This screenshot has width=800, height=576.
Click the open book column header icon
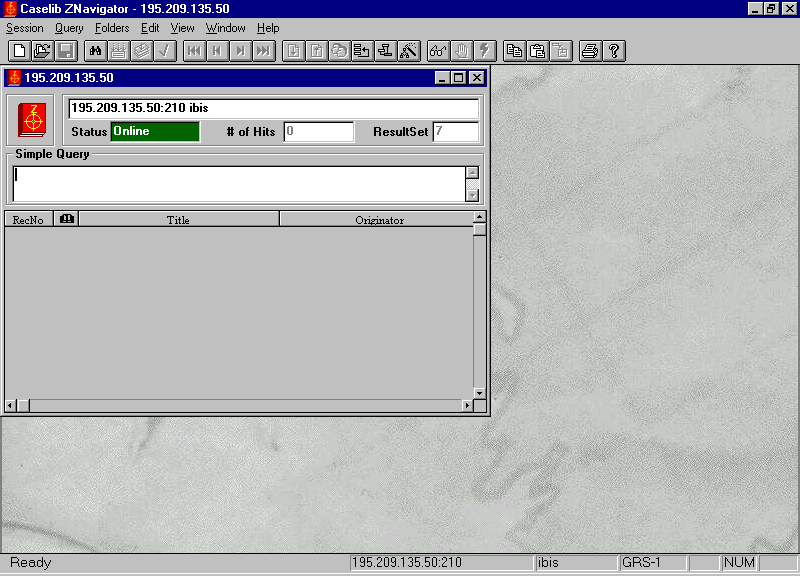pyautogui.click(x=66, y=219)
